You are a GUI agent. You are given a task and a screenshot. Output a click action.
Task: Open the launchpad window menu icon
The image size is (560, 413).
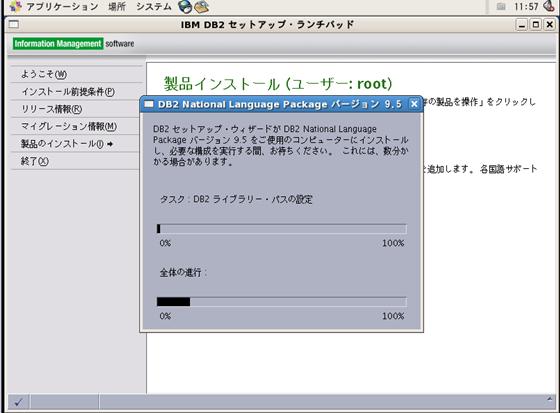14,24
